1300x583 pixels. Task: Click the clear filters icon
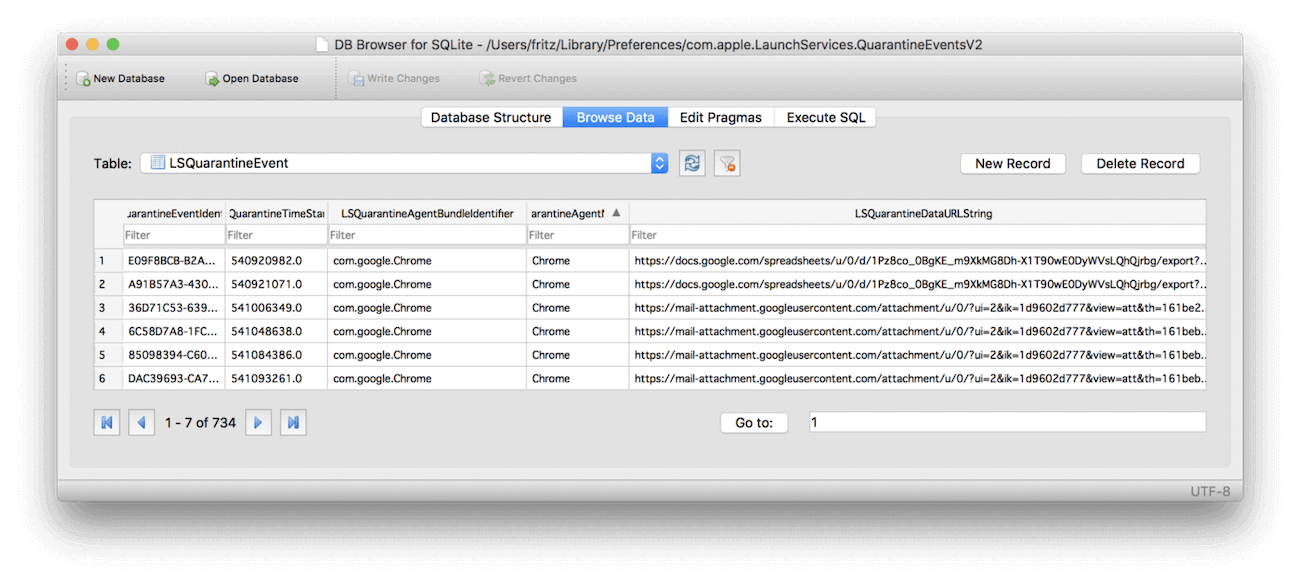[x=727, y=162]
